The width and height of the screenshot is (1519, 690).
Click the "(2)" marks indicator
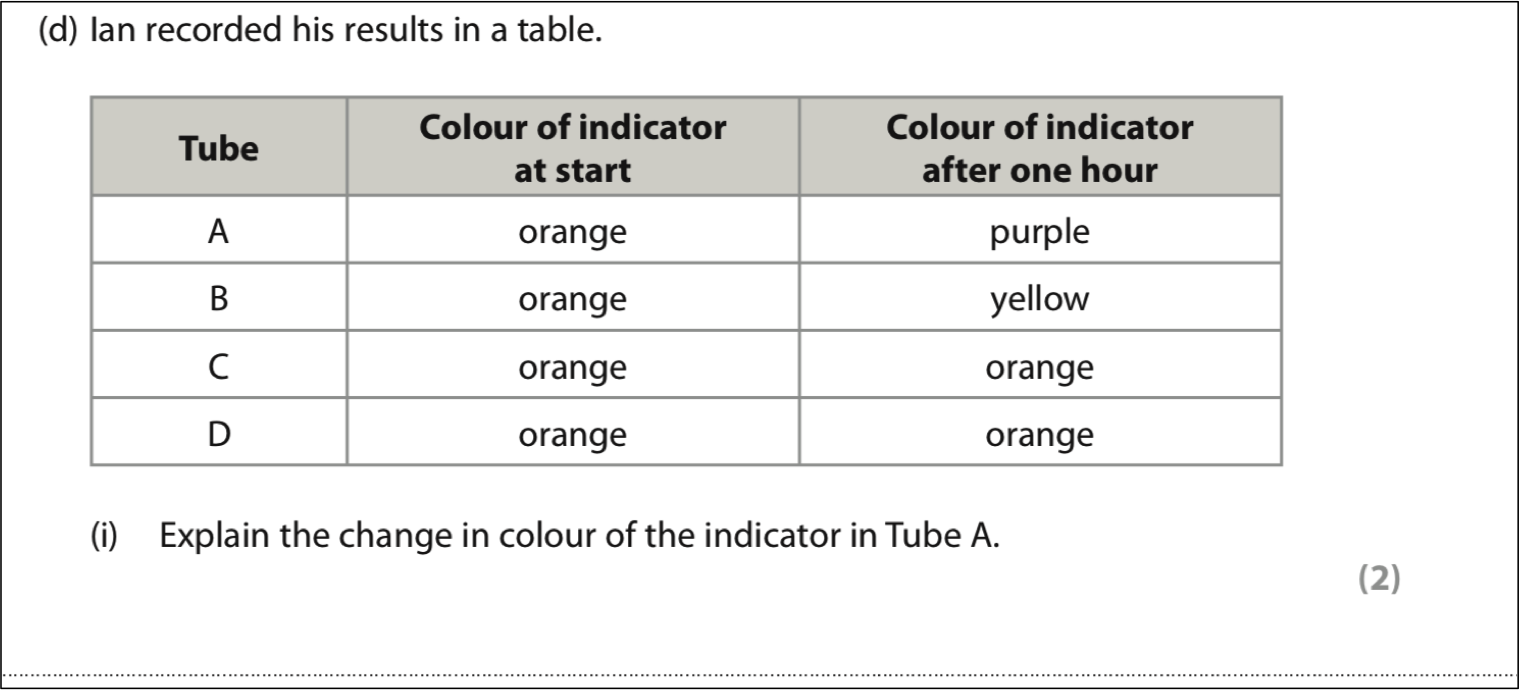(1379, 580)
